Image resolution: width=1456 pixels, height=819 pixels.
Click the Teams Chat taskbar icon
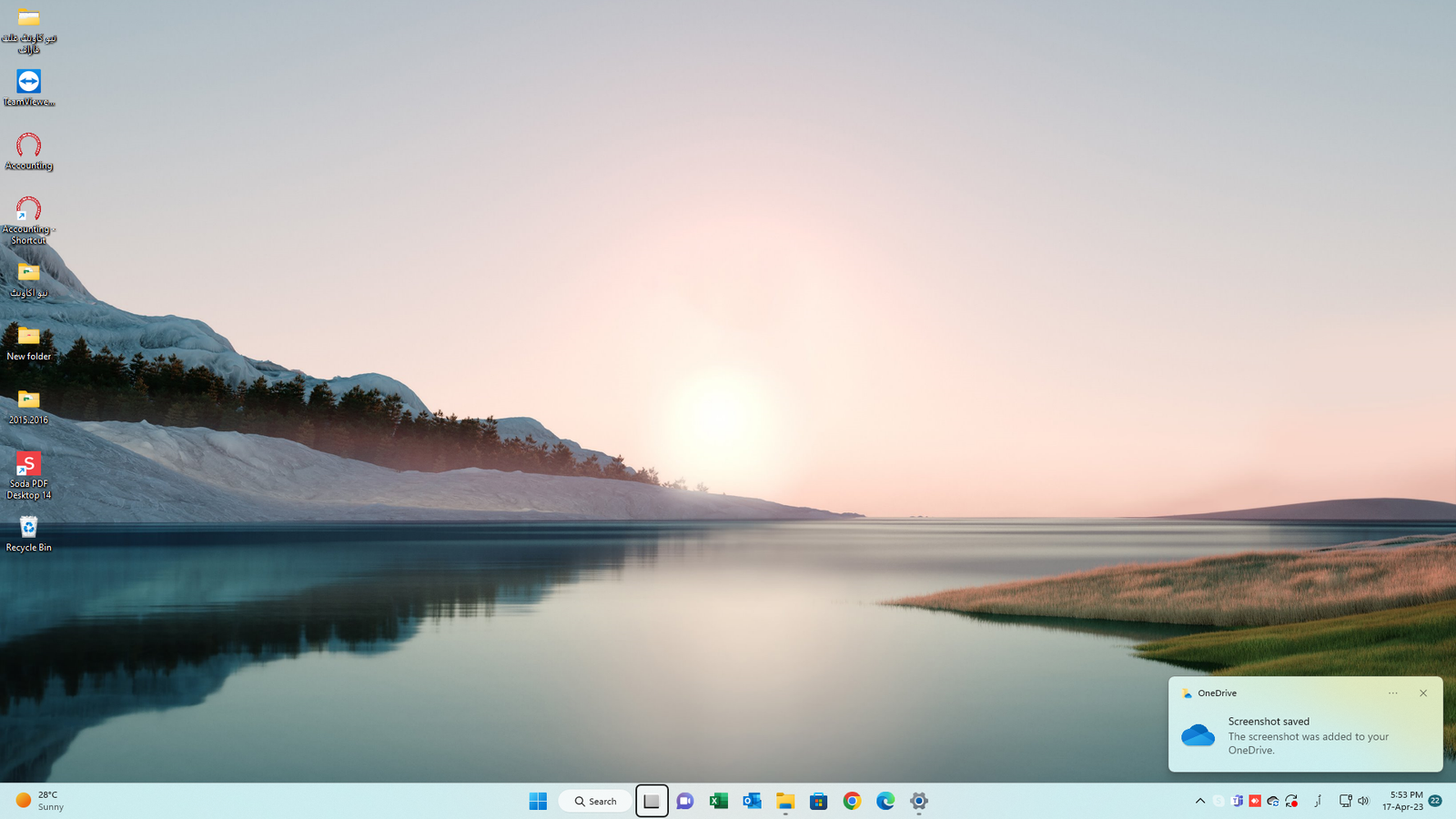(x=685, y=801)
